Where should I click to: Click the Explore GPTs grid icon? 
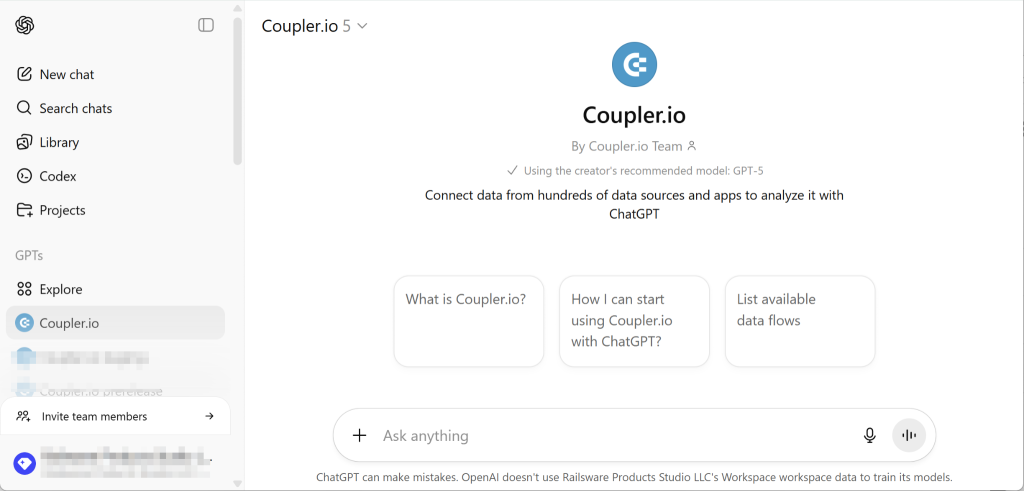pyautogui.click(x=25, y=289)
